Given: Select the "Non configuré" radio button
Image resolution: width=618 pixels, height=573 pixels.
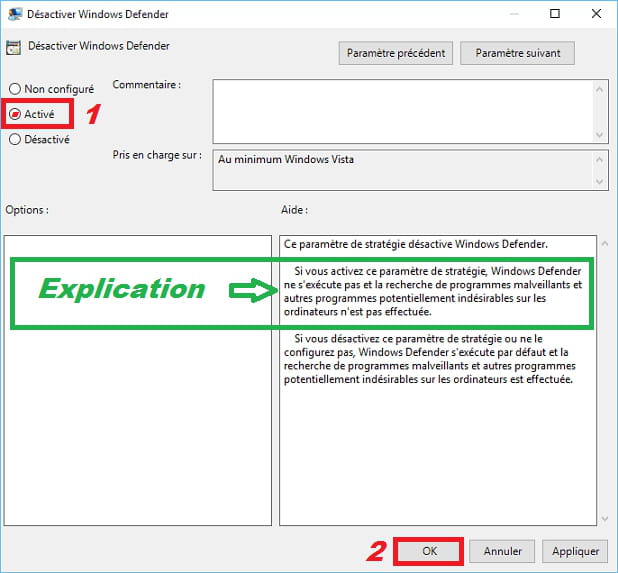Looking at the screenshot, I should [x=15, y=89].
